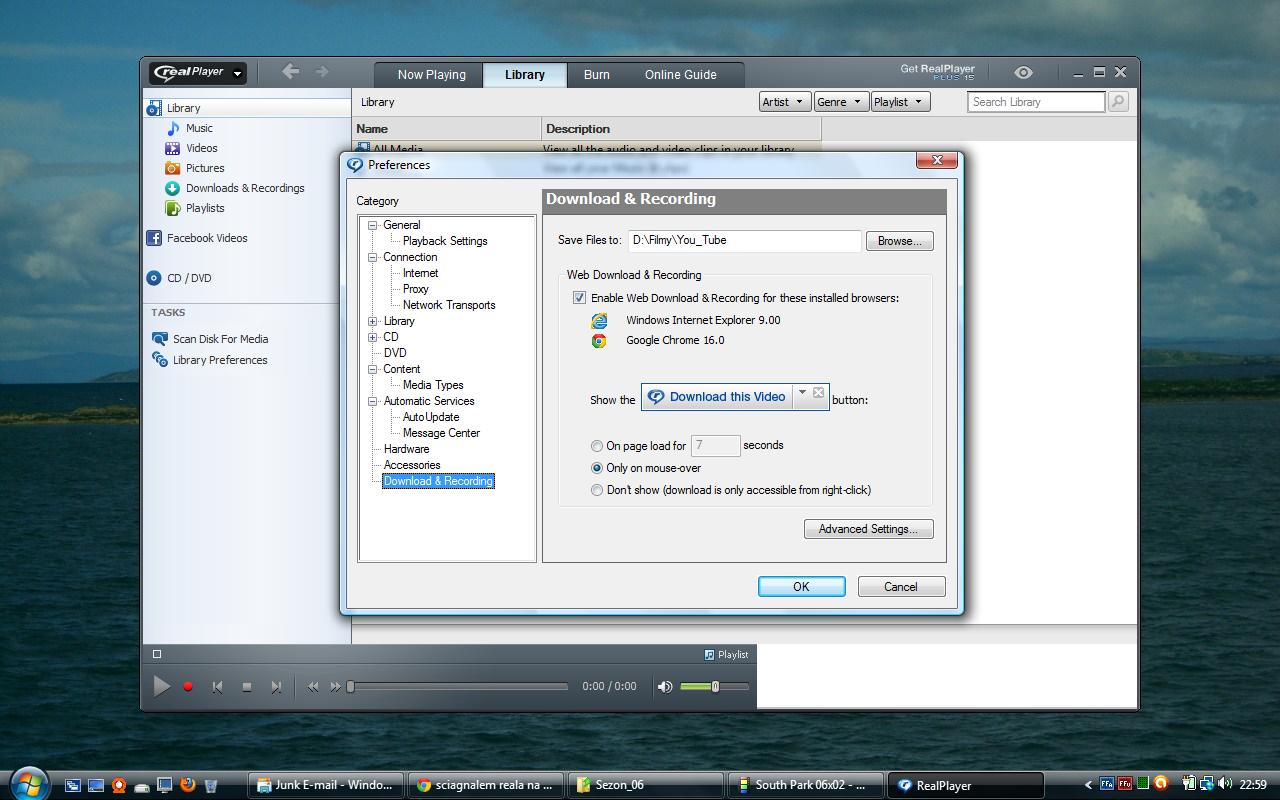Open the Playlist filter dropdown
1280x800 pixels.
[899, 102]
